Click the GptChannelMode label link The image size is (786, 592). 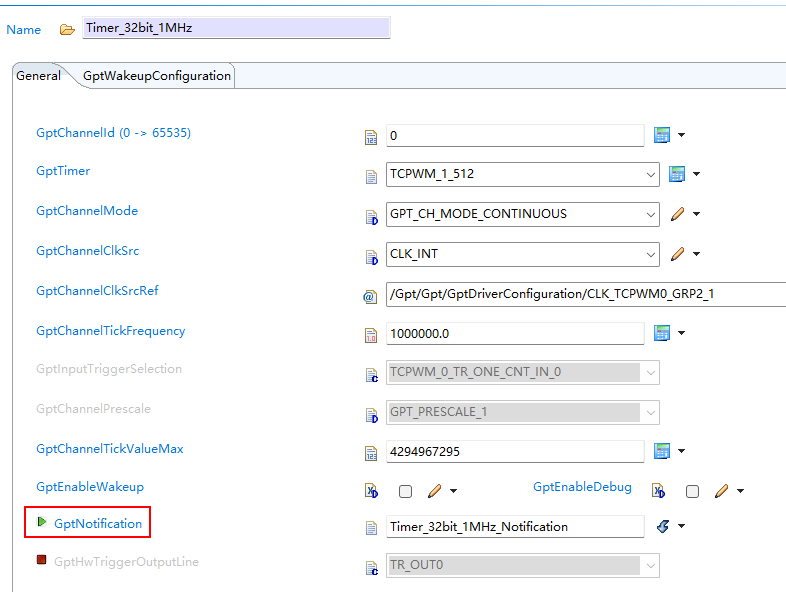tap(87, 211)
